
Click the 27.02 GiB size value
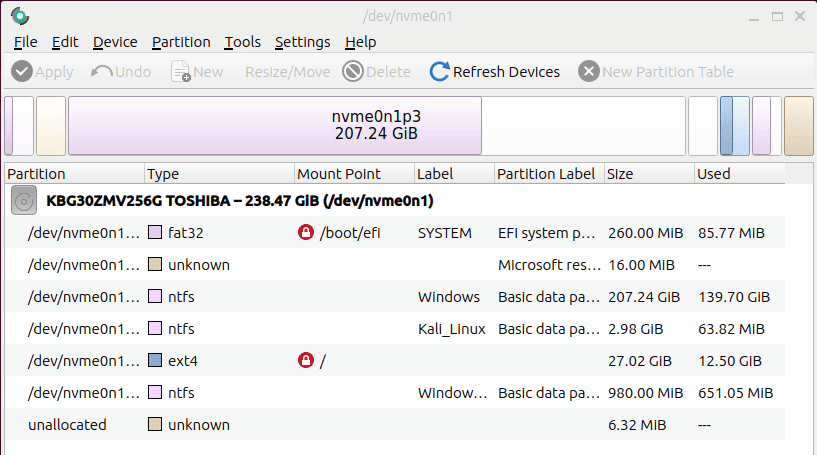(640, 360)
